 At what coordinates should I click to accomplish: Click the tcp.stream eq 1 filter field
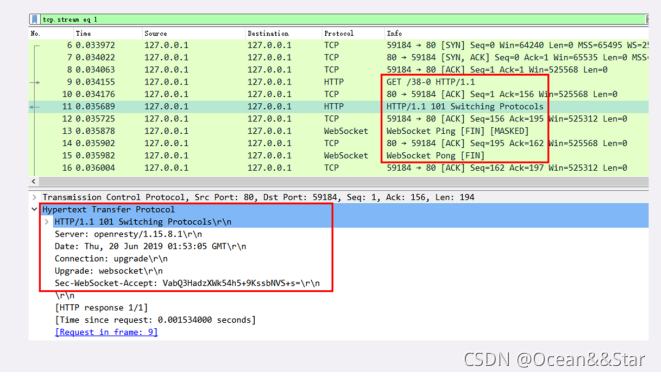pyautogui.click(x=343, y=19)
